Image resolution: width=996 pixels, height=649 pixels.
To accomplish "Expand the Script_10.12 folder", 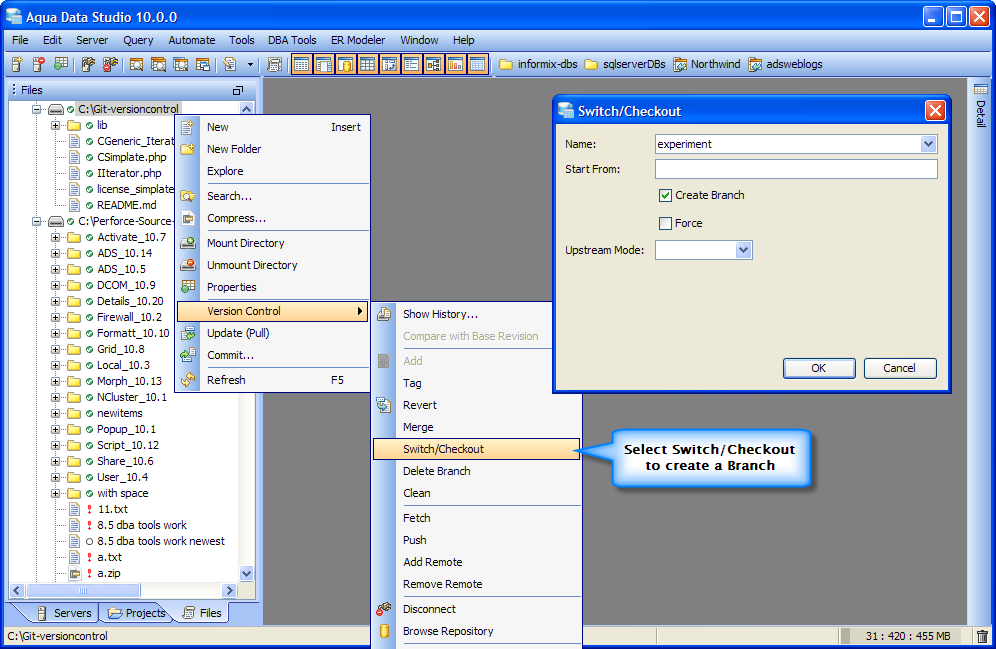I will (56, 445).
